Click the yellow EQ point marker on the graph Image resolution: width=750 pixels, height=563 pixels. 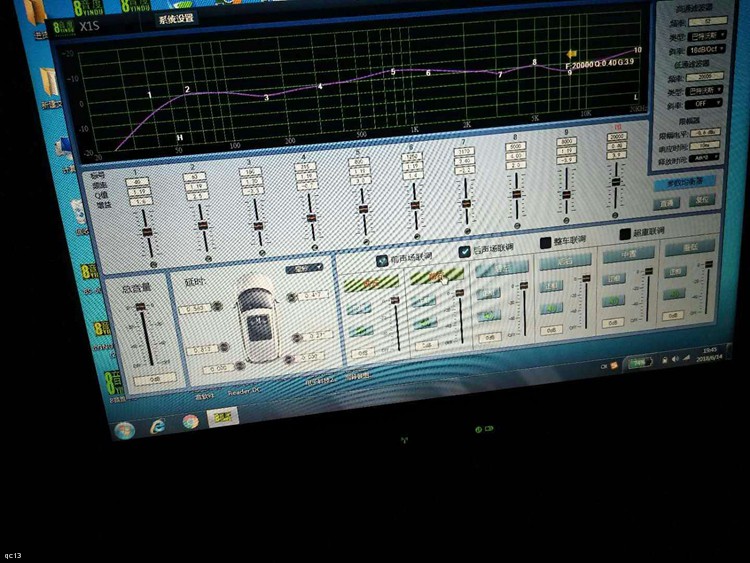(572, 54)
